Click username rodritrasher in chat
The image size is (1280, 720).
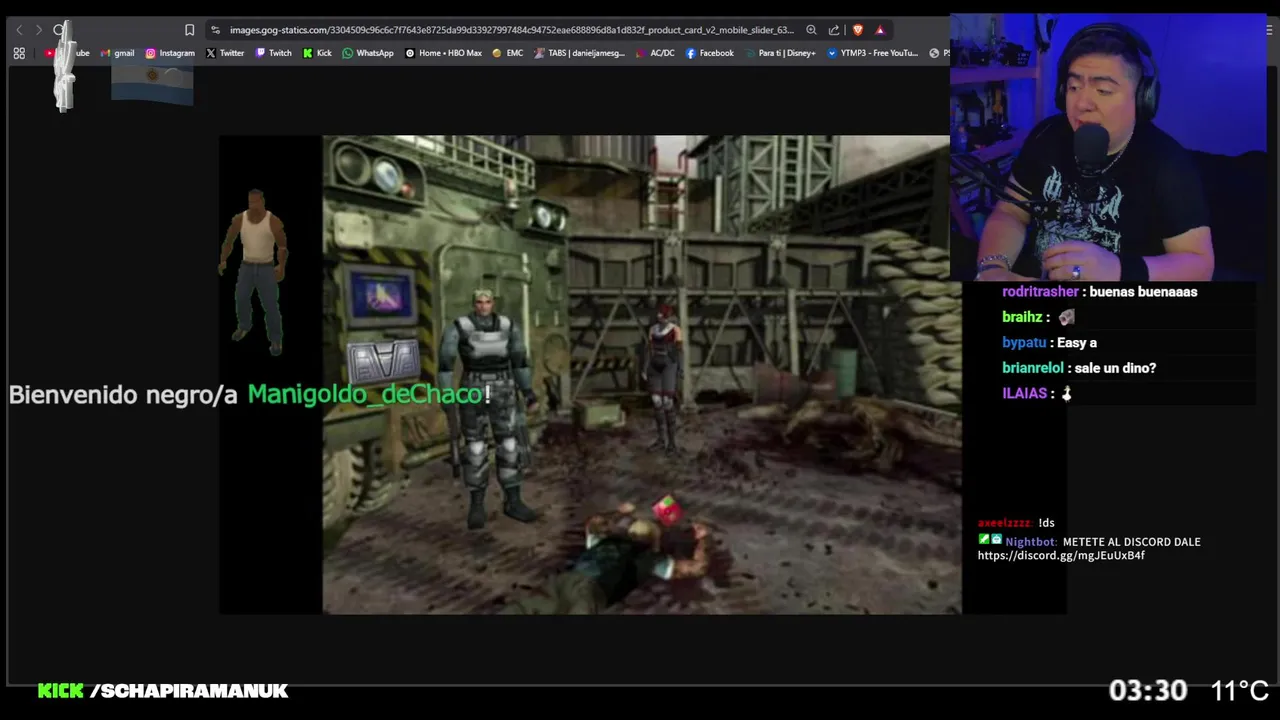(1040, 292)
